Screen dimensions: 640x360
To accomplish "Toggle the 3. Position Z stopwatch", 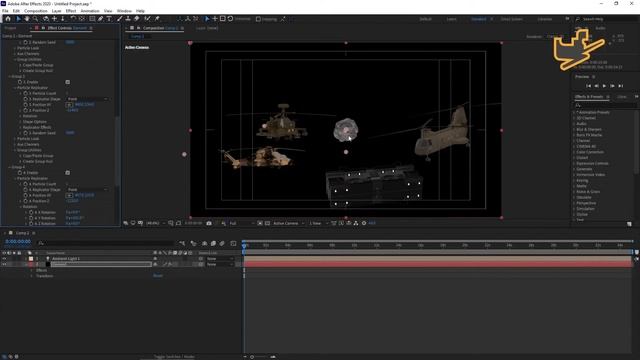I will coord(25,111).
